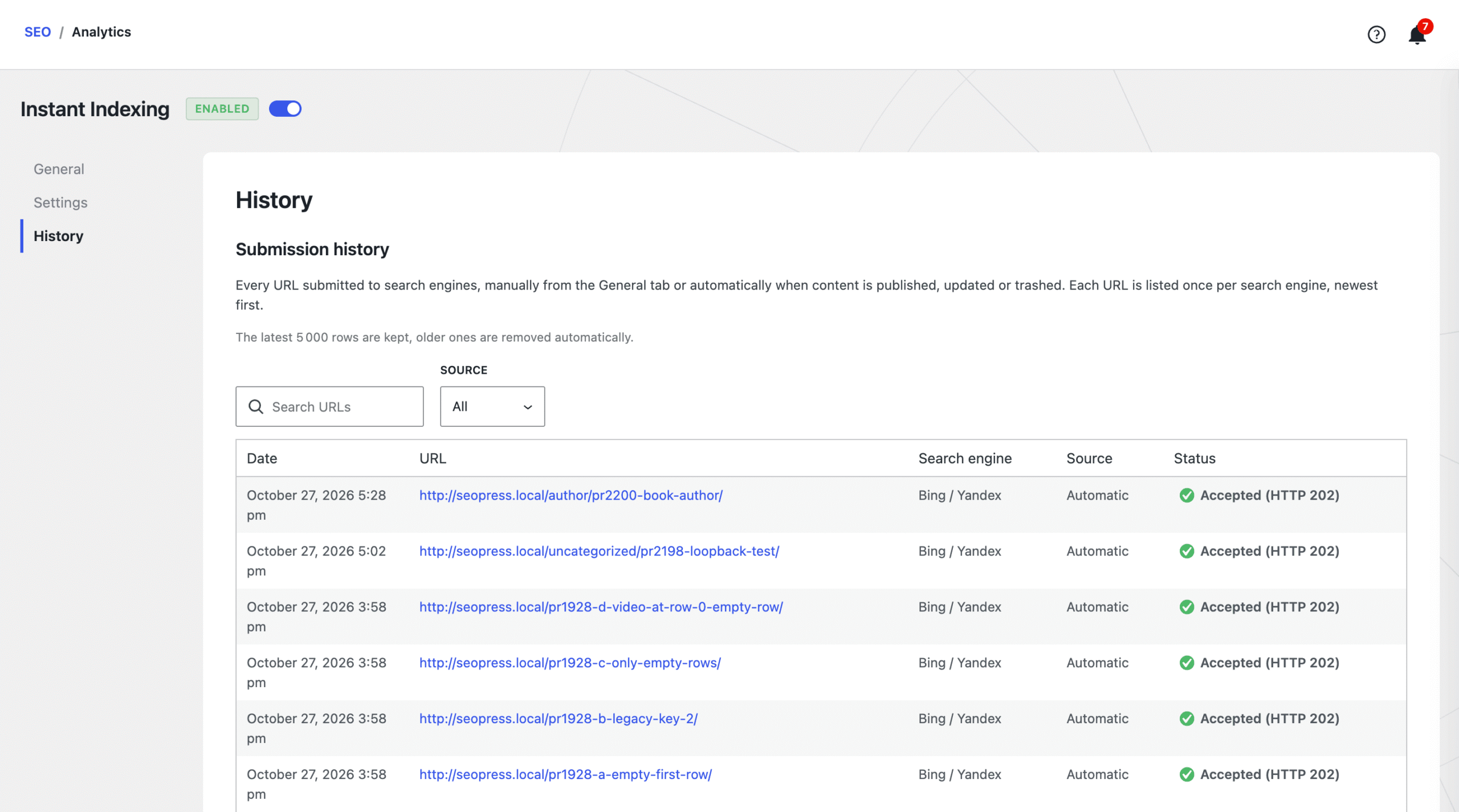Click the date October 27, 2026 5:02 pm
1459x812 pixels.
tap(316, 561)
